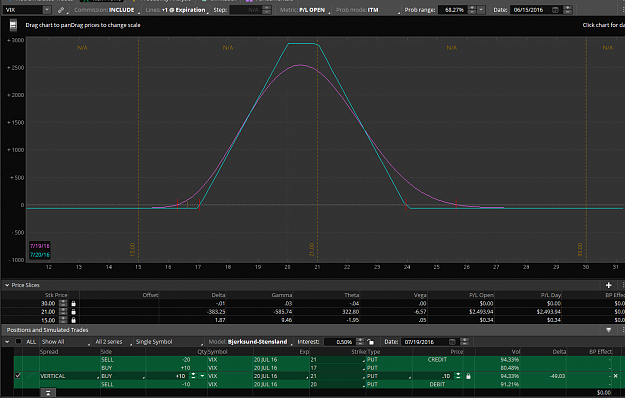625x398 pixels.
Task: Remove the VERTICAL simulated trade
Action: click(615, 376)
